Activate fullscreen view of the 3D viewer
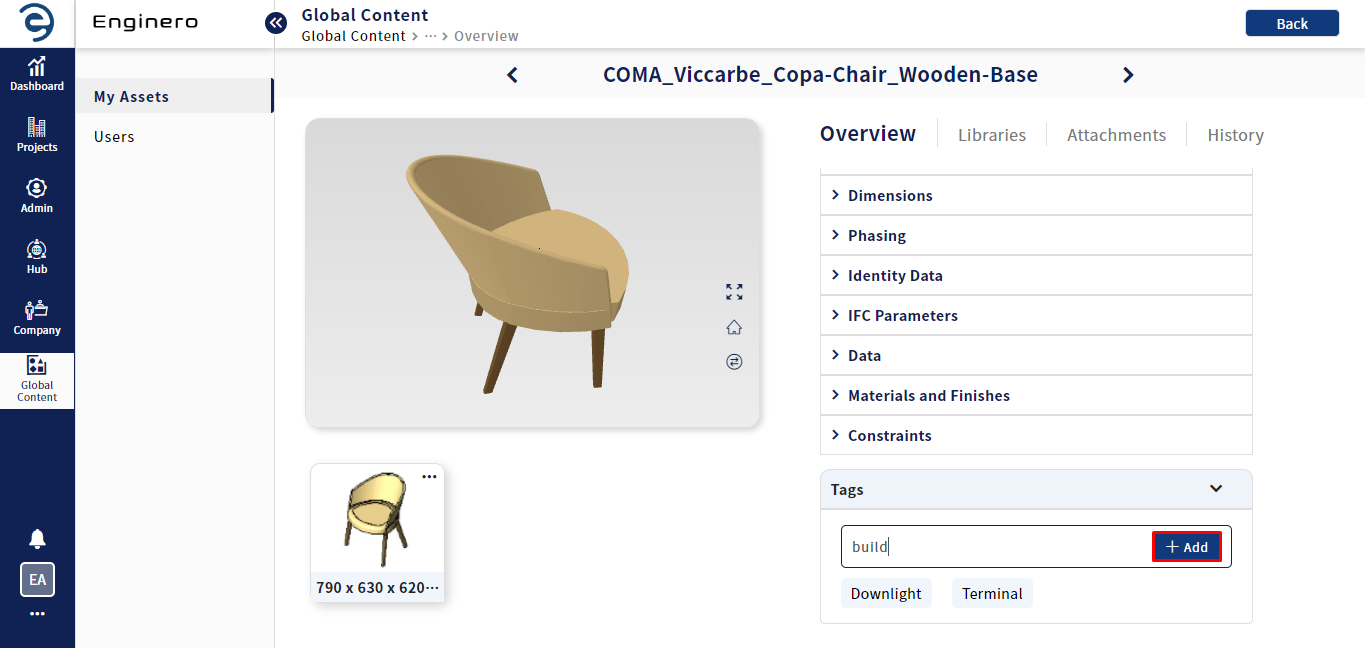 [734, 292]
